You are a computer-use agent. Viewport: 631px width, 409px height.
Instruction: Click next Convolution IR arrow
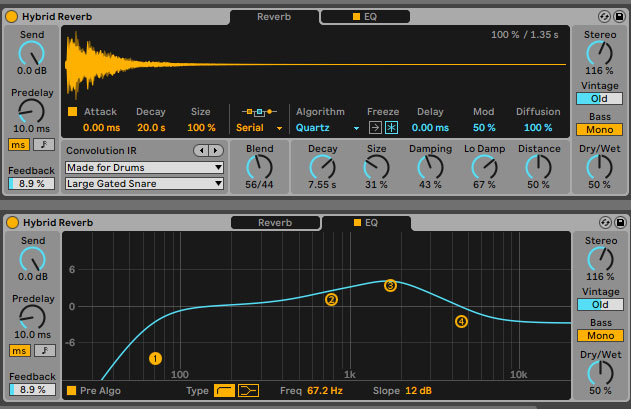[216, 150]
